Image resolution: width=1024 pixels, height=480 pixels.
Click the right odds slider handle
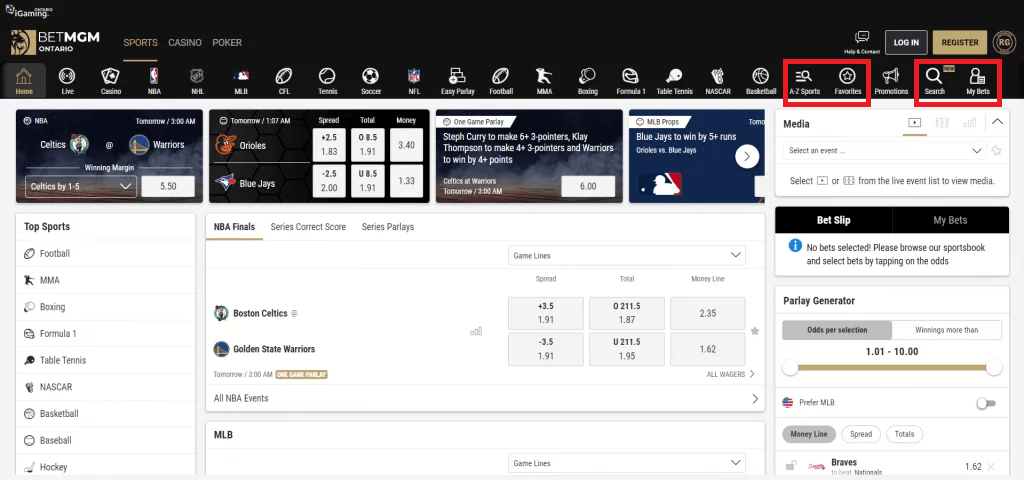(994, 368)
